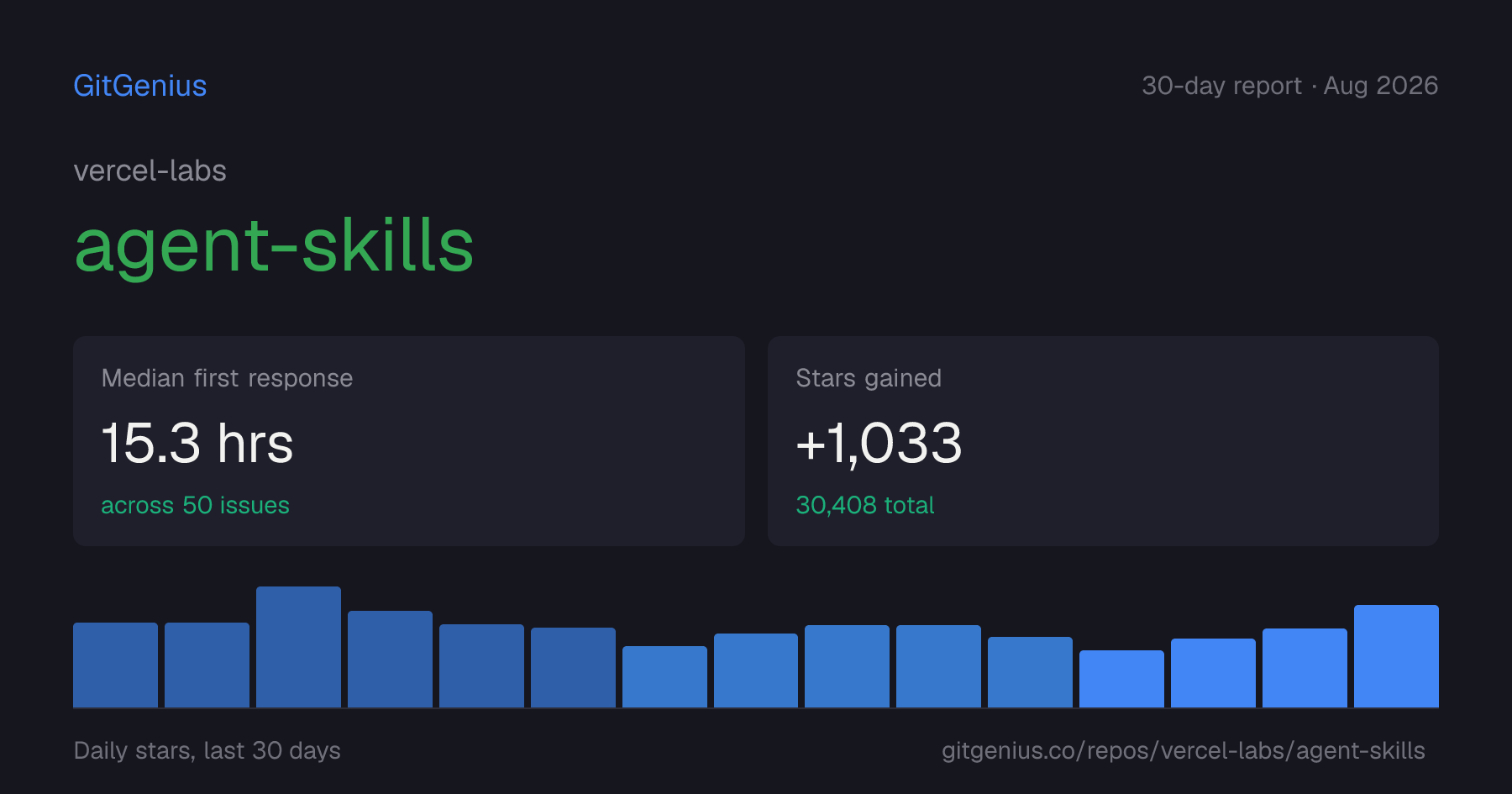
Task: Click the tallest bar in the daily stars chart
Action: pos(298,647)
